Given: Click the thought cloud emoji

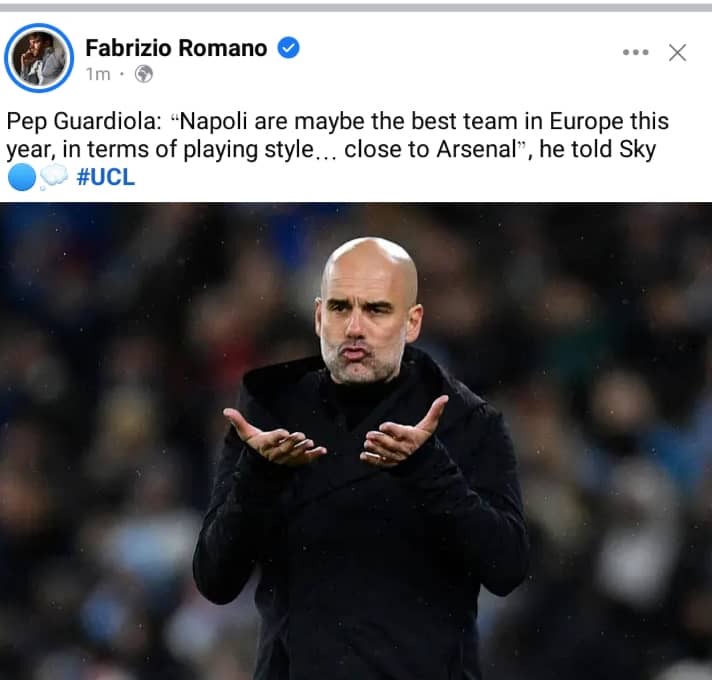Looking at the screenshot, I should (54, 177).
